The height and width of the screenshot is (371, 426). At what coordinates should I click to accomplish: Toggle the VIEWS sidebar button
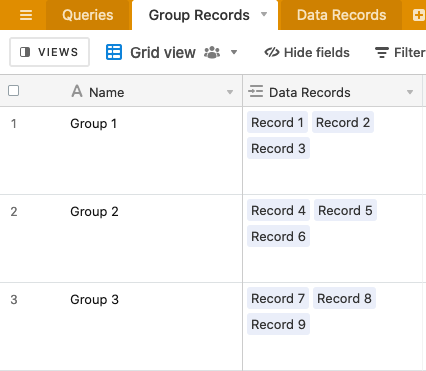point(49,52)
